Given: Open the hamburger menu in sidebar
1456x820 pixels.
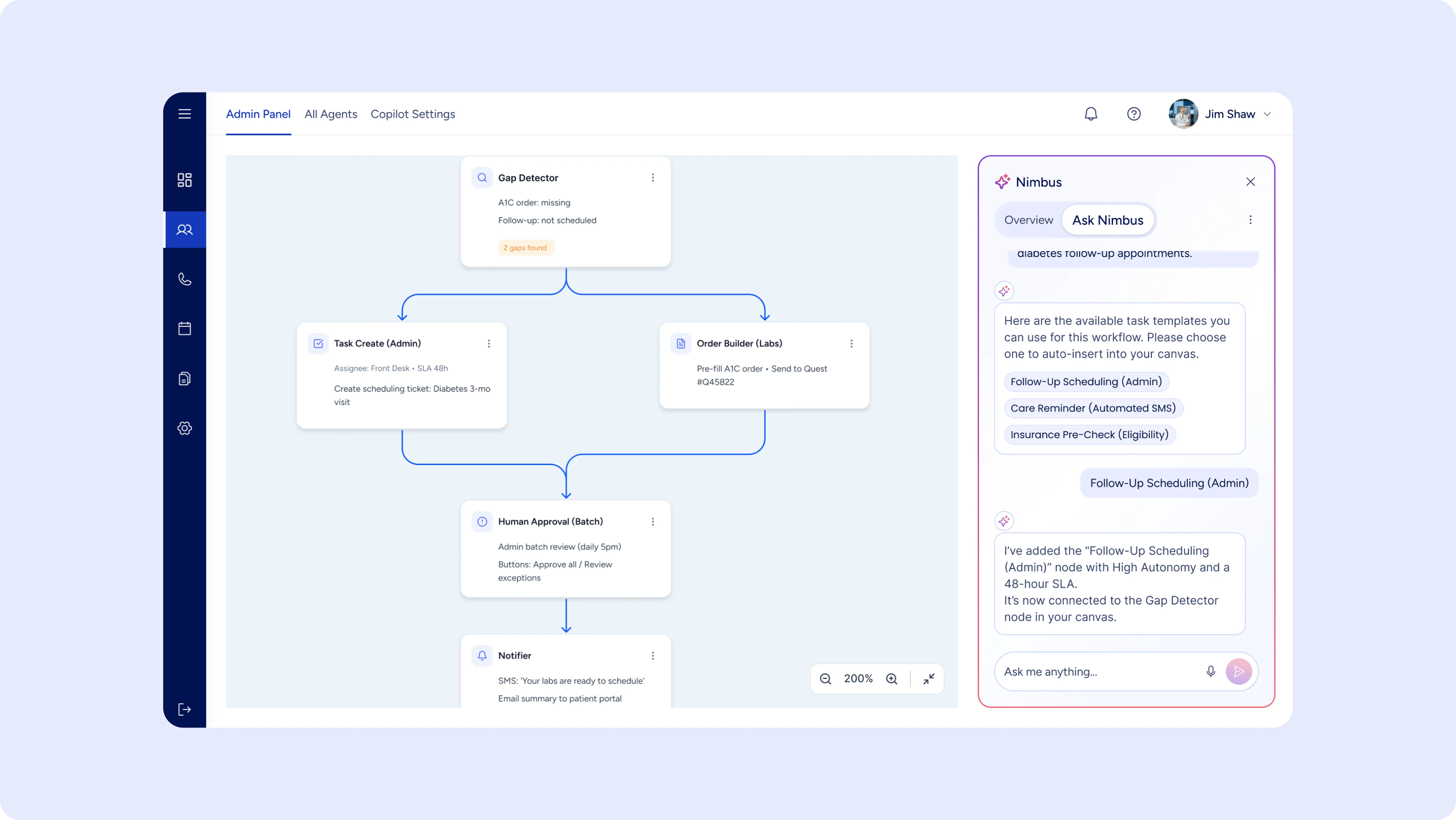Looking at the screenshot, I should [184, 114].
